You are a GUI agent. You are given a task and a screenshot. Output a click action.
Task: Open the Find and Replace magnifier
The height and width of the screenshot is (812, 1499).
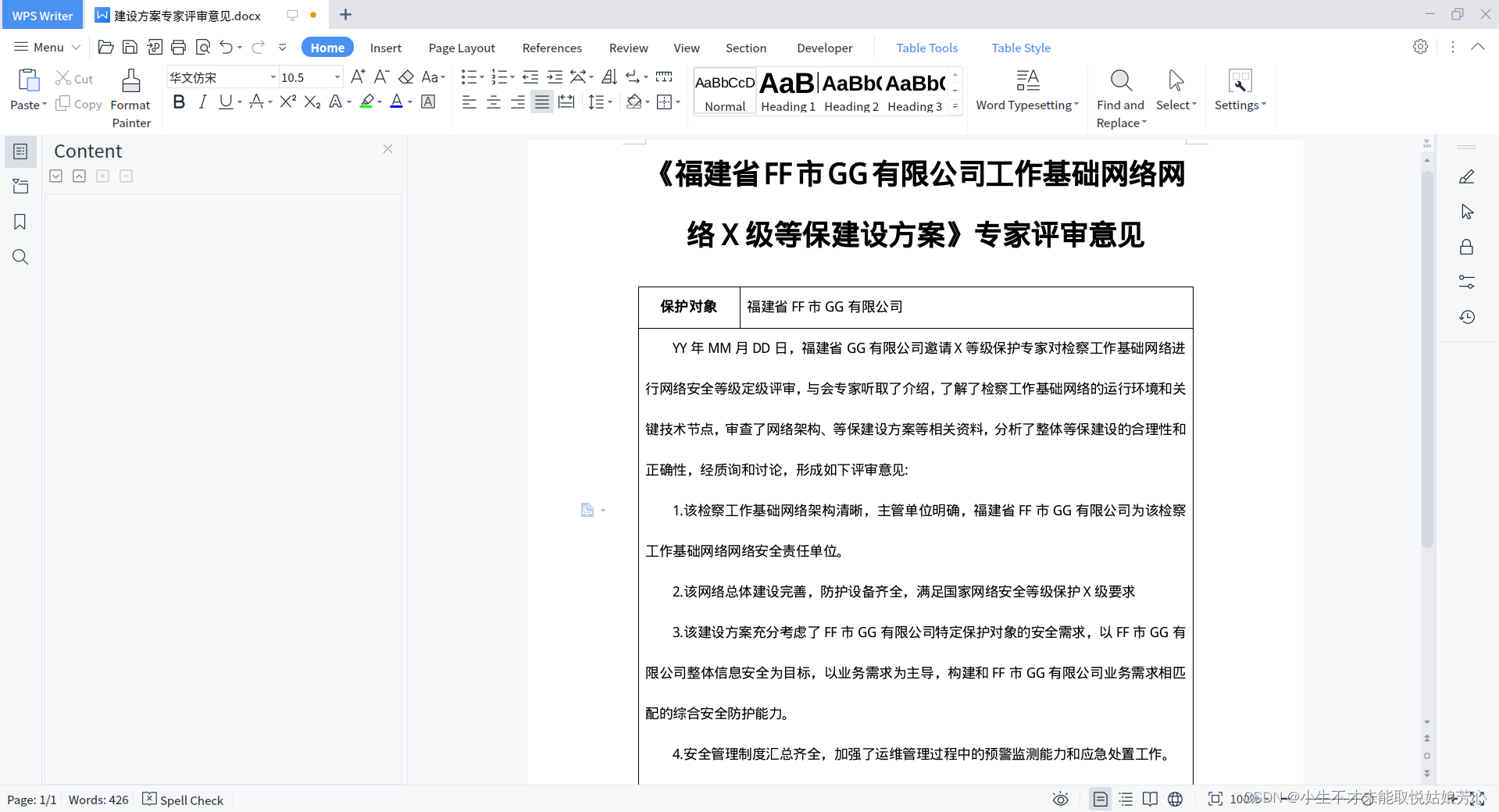click(x=1121, y=80)
